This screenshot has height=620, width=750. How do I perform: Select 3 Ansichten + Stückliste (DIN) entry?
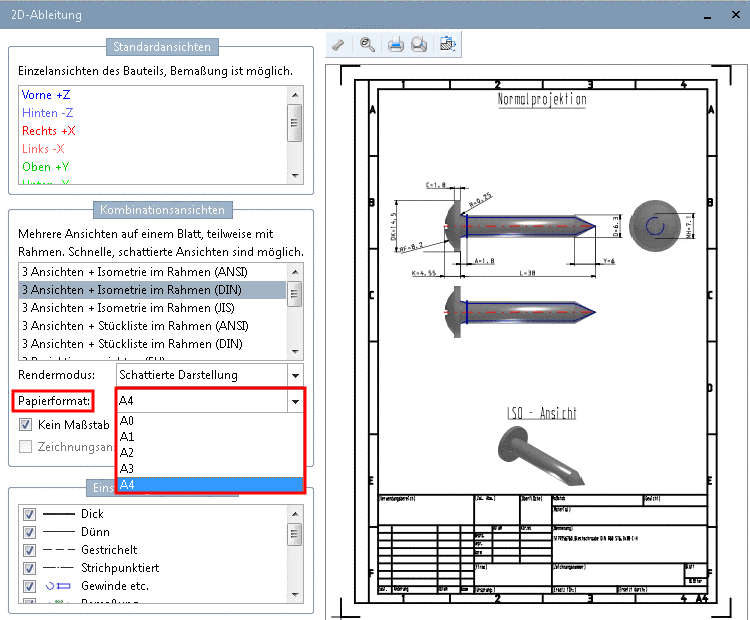[x=132, y=344]
